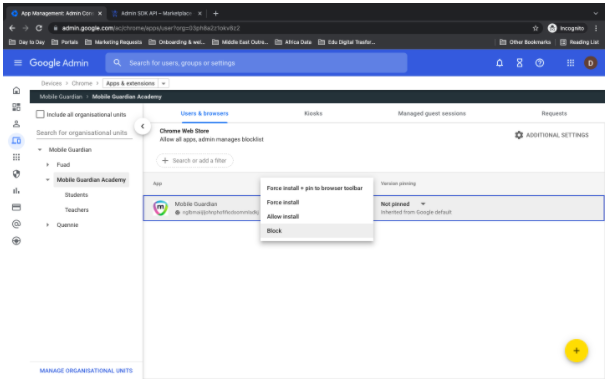Open a new browser tab
Screen dimensions: 606x381
pyautogui.click(x=216, y=14)
